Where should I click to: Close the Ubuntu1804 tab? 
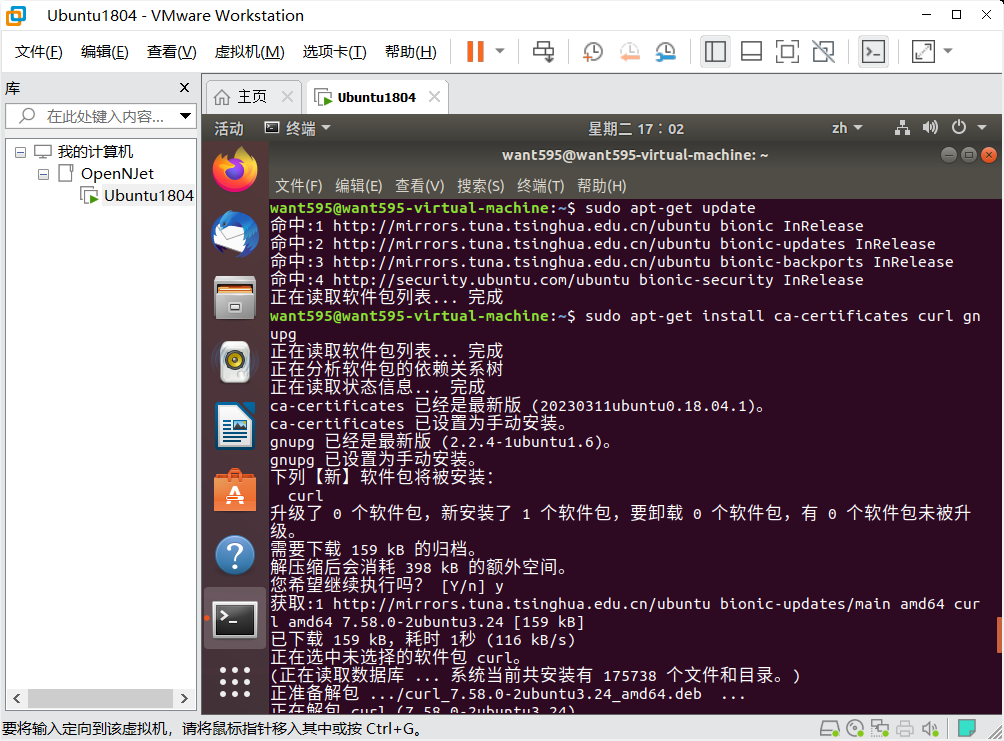[x=434, y=97]
